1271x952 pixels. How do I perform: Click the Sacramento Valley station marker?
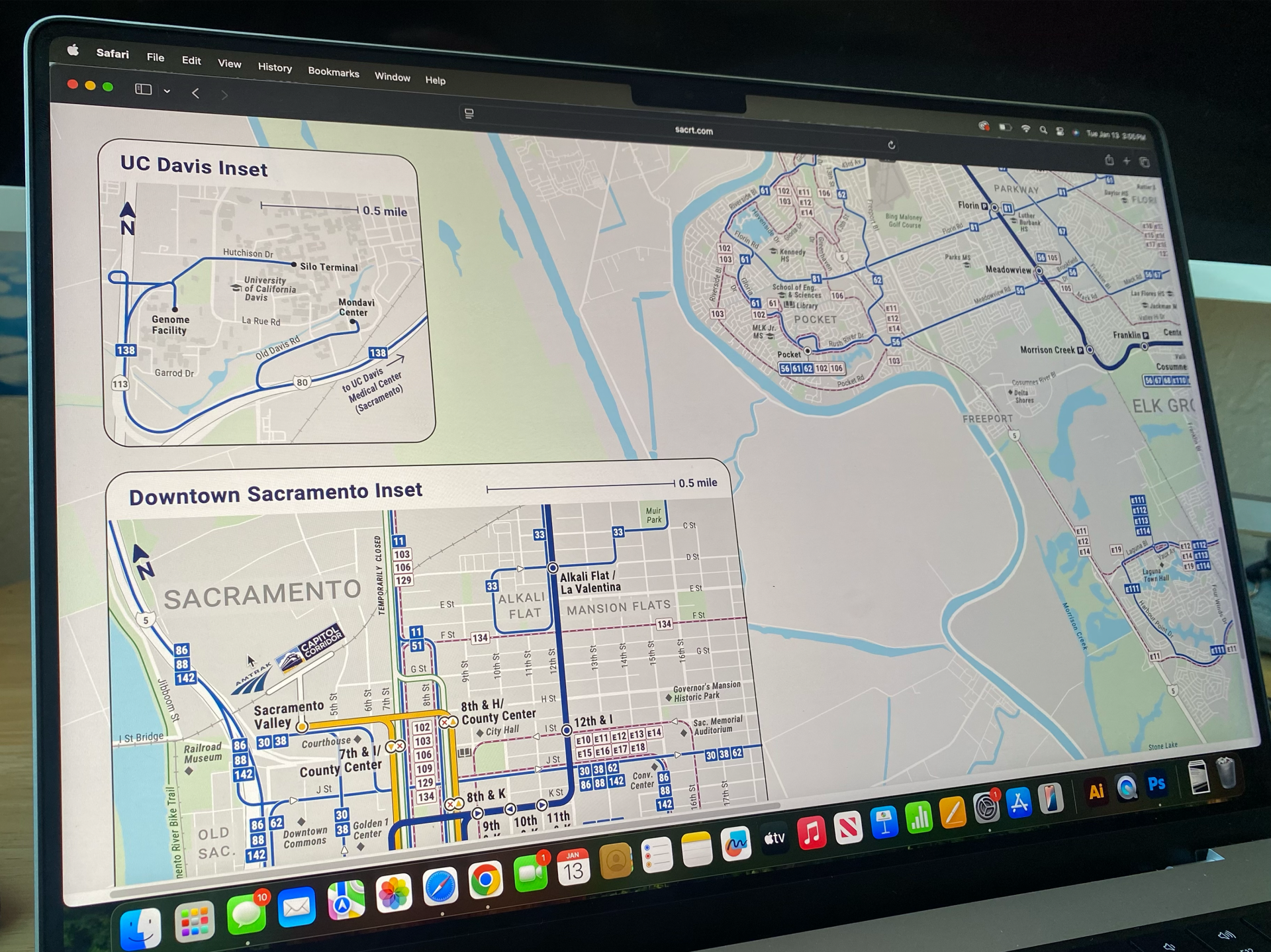tap(302, 727)
